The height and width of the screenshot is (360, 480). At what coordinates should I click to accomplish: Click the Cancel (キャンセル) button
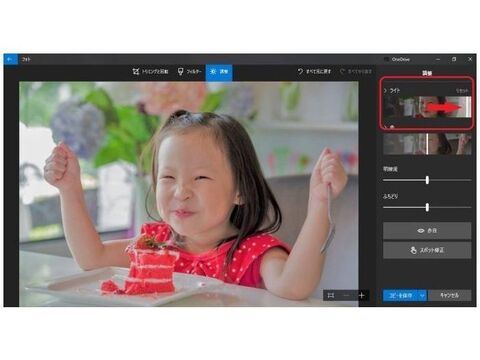click(x=449, y=295)
